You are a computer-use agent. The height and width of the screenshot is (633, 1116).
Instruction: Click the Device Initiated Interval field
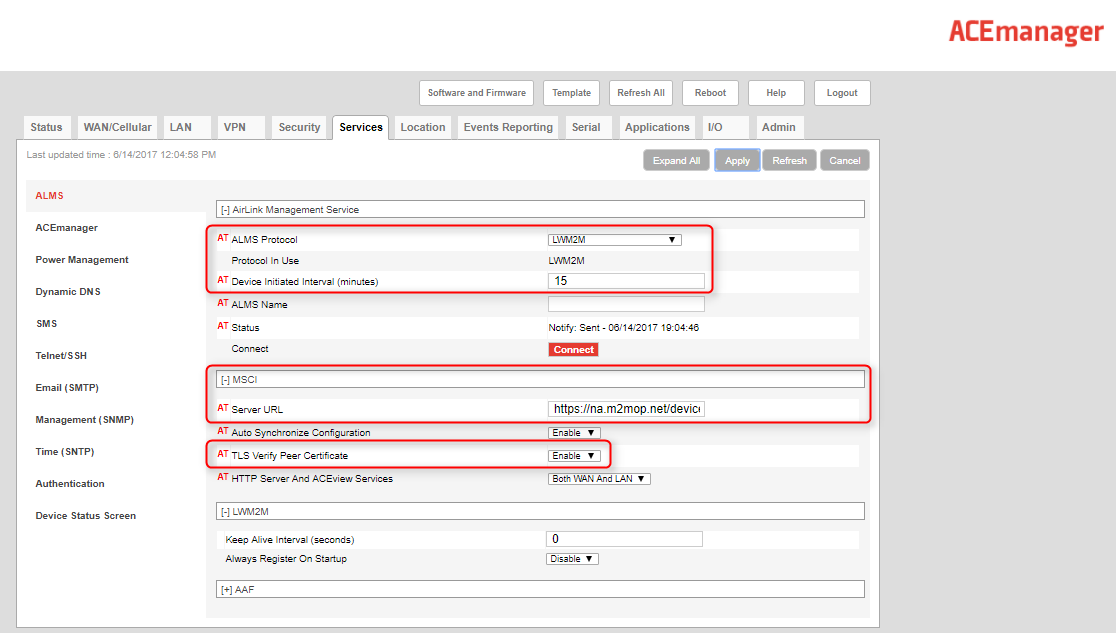click(626, 282)
